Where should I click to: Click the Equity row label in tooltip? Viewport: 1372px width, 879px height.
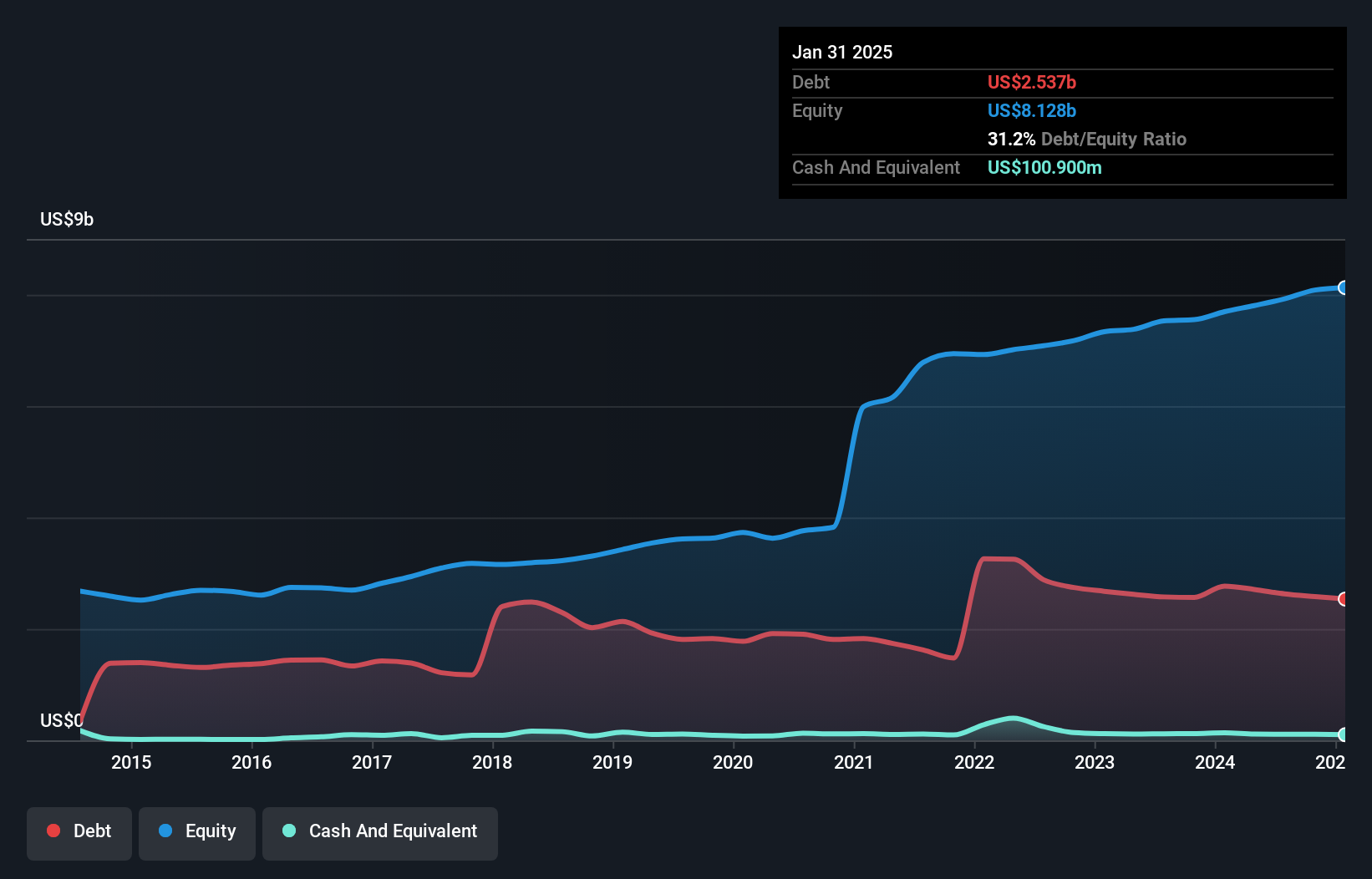pyautogui.click(x=817, y=110)
